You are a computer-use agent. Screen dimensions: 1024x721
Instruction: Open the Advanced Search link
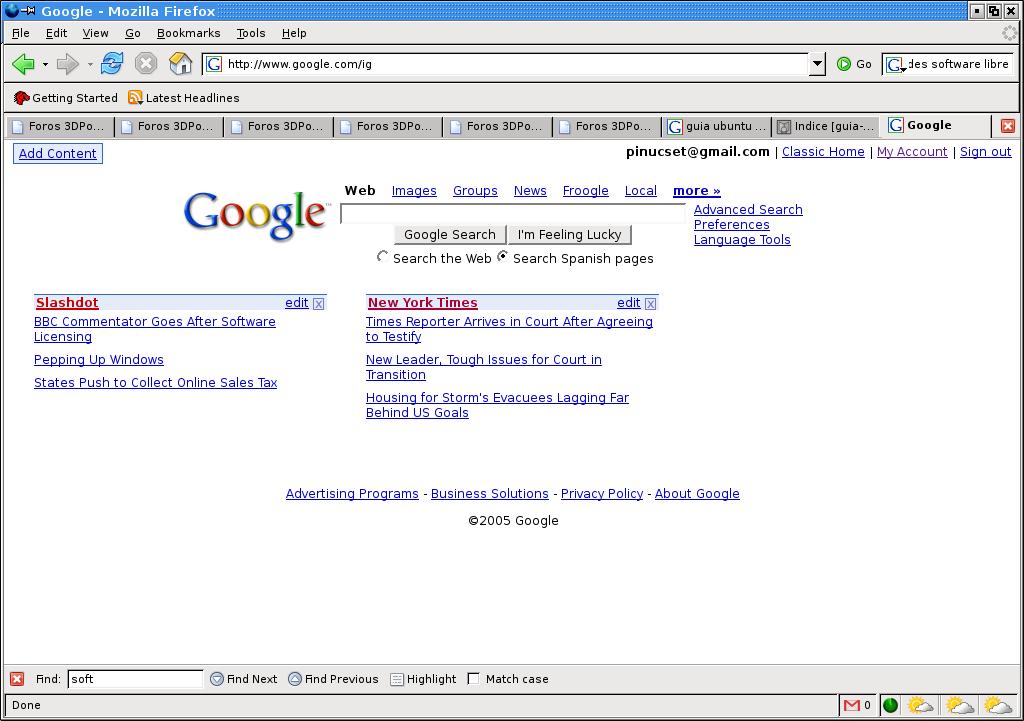click(748, 210)
